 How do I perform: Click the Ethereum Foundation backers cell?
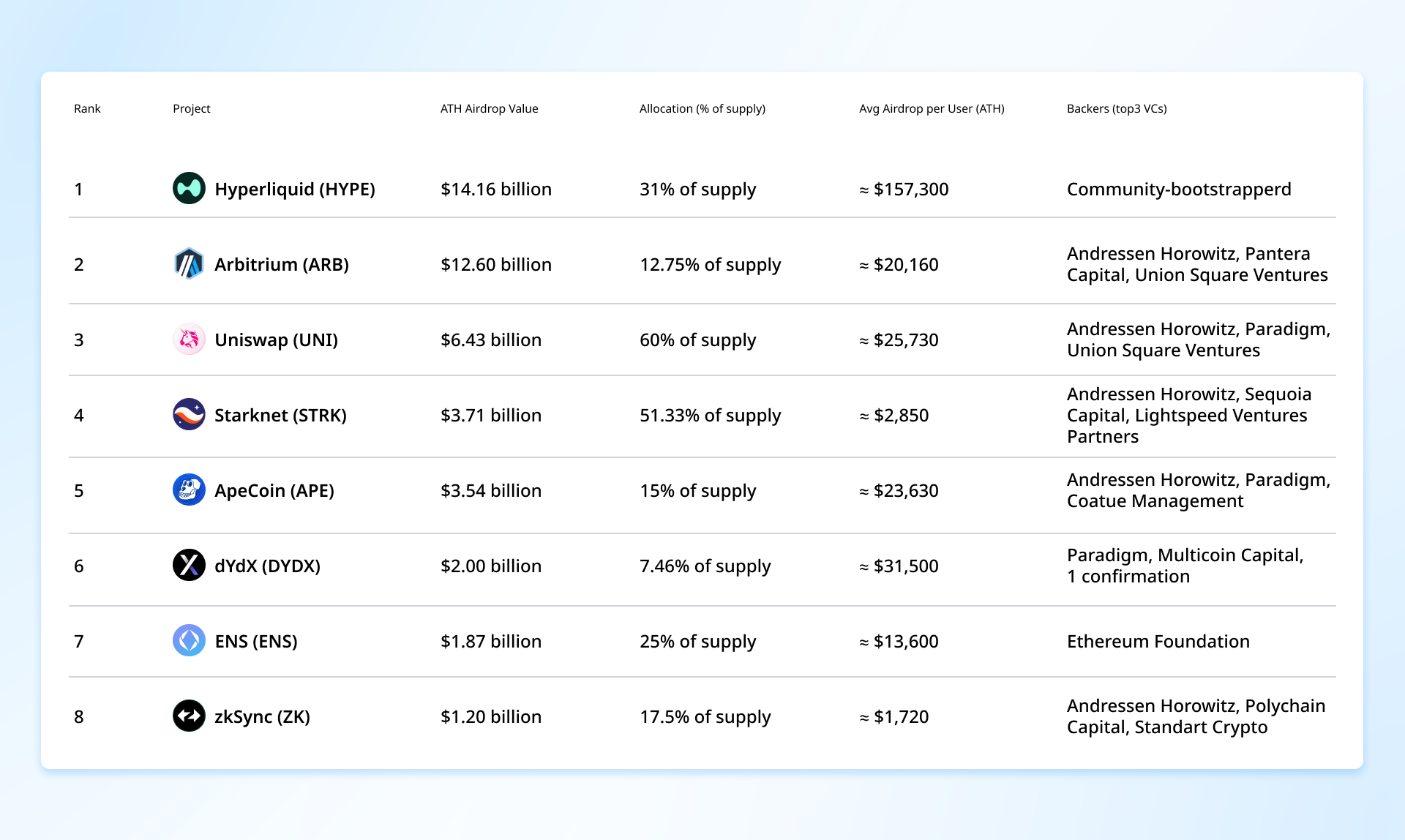click(1158, 642)
